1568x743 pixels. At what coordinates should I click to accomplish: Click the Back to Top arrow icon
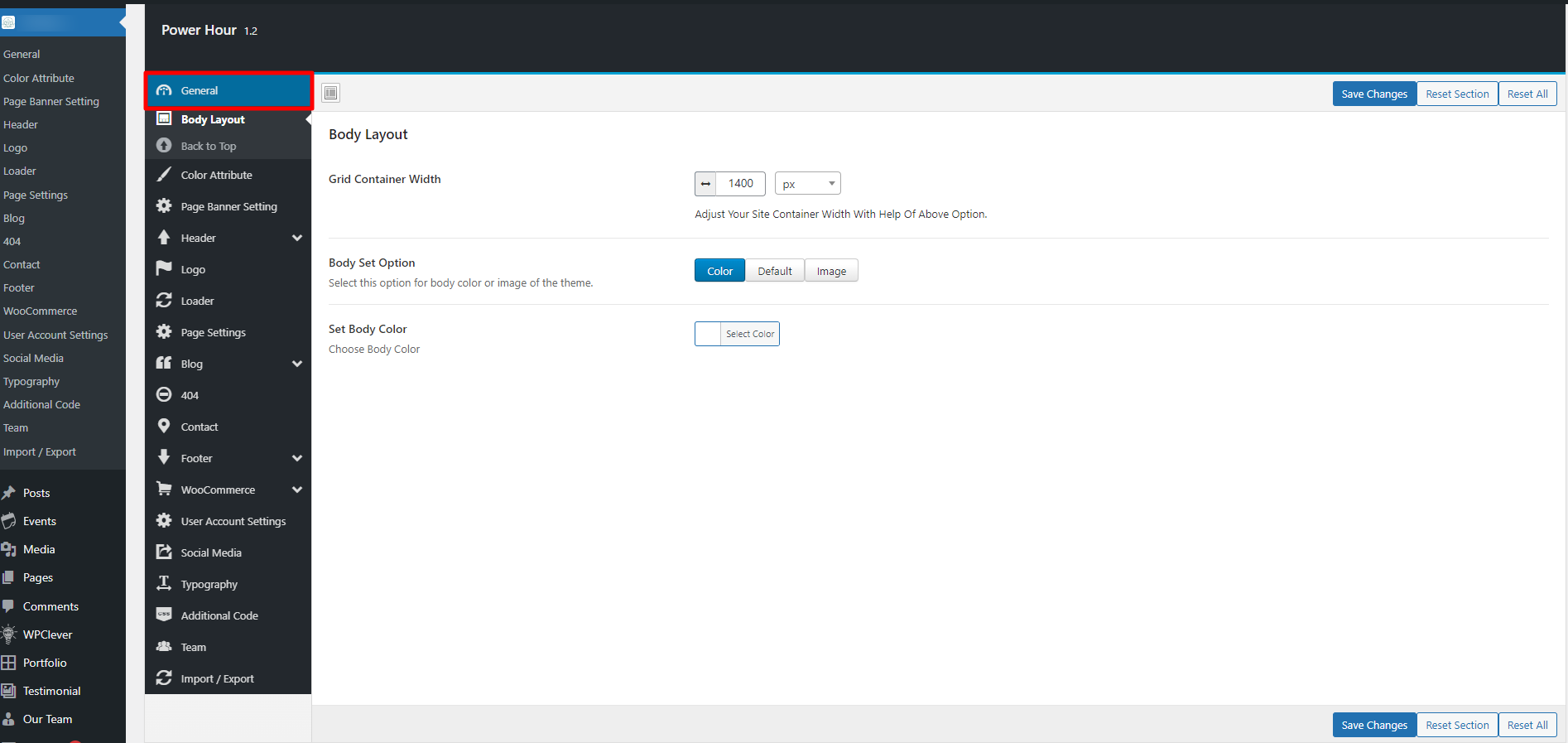tap(164, 145)
